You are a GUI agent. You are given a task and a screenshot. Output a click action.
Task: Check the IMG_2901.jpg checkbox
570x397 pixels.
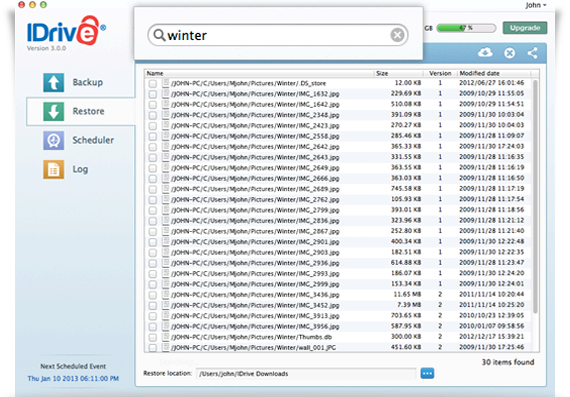click(153, 242)
